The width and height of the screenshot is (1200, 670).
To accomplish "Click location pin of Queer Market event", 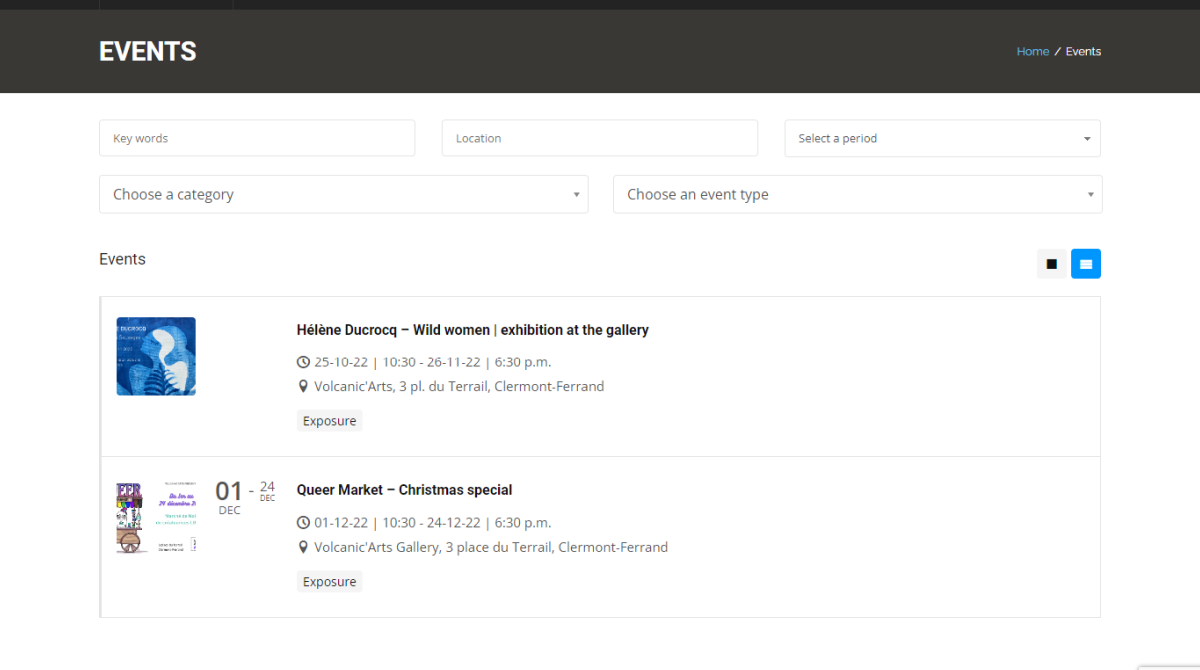I will (304, 547).
